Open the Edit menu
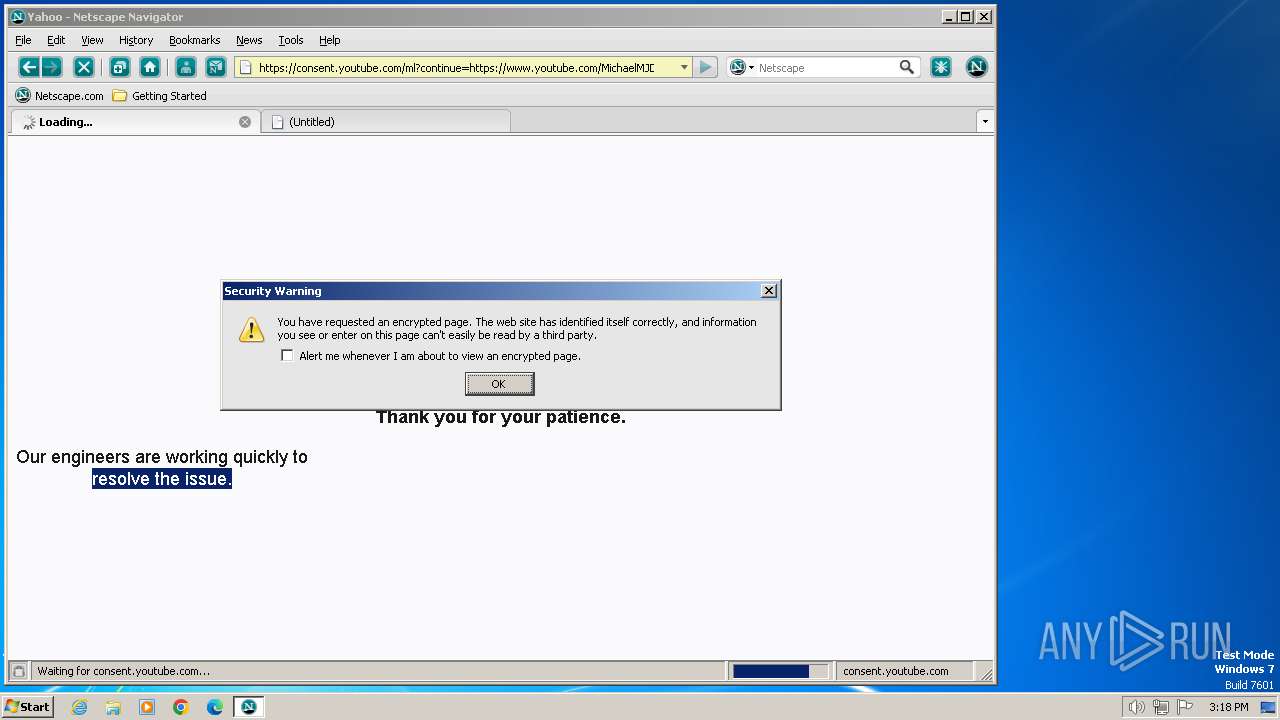This screenshot has width=1280, height=720. click(56, 40)
